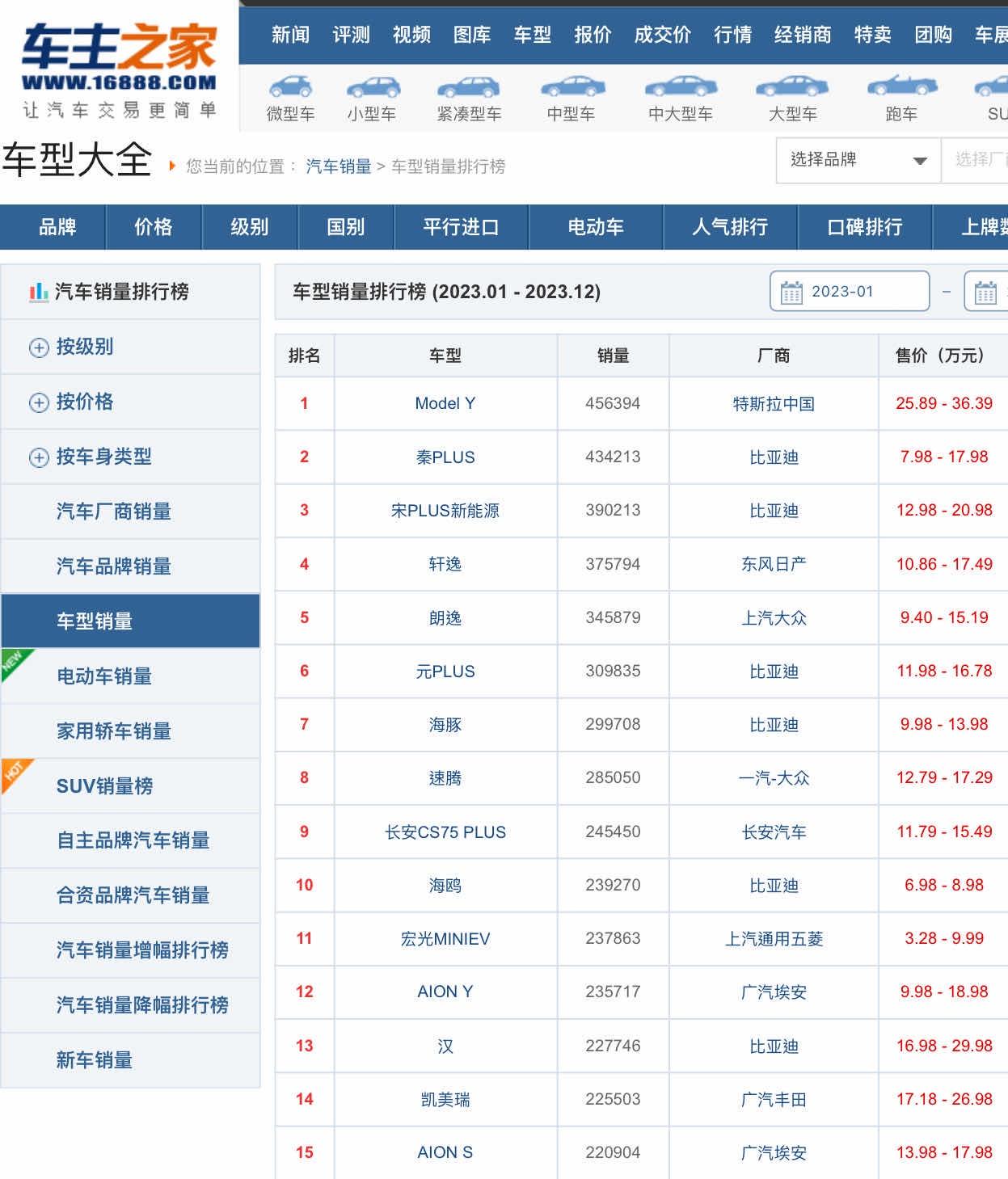Image resolution: width=1008 pixels, height=1179 pixels.
Task: Go to SUV销量榜 in sidebar
Action: pos(104,786)
